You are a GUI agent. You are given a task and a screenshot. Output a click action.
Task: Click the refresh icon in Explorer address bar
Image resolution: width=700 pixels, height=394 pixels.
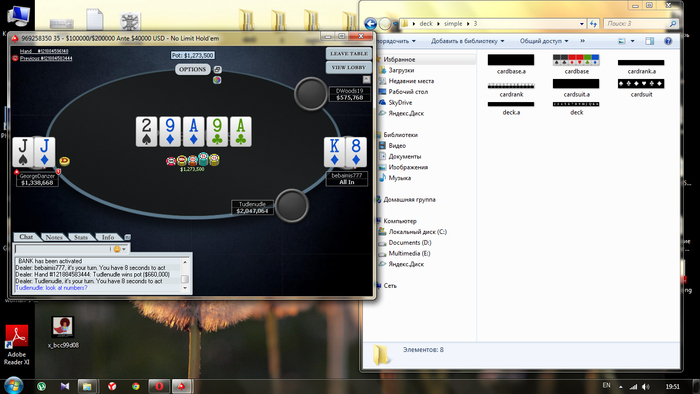click(x=593, y=24)
